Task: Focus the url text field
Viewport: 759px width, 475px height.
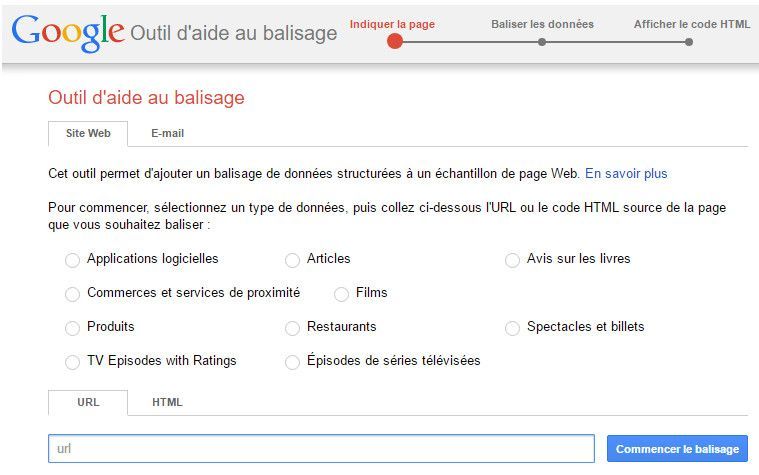Action: (x=321, y=448)
